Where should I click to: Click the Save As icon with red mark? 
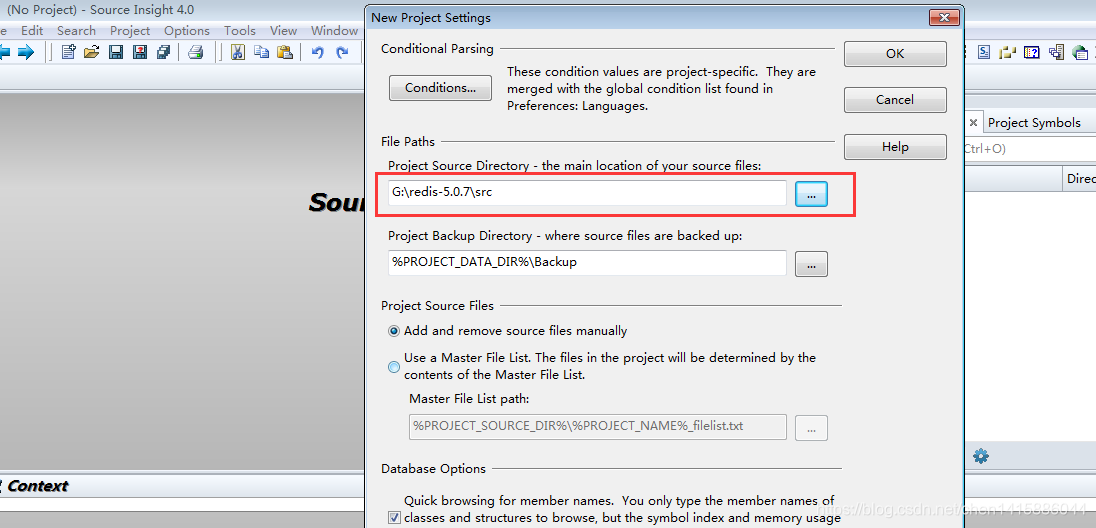[x=140, y=52]
